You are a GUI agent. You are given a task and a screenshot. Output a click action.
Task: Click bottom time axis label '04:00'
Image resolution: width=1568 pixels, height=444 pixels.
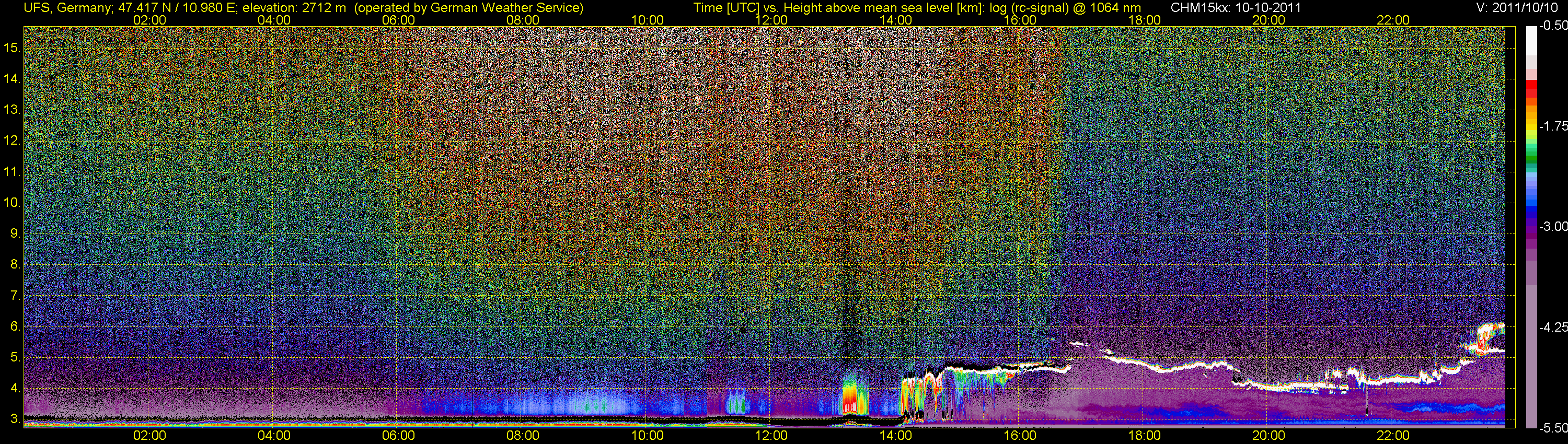point(274,436)
